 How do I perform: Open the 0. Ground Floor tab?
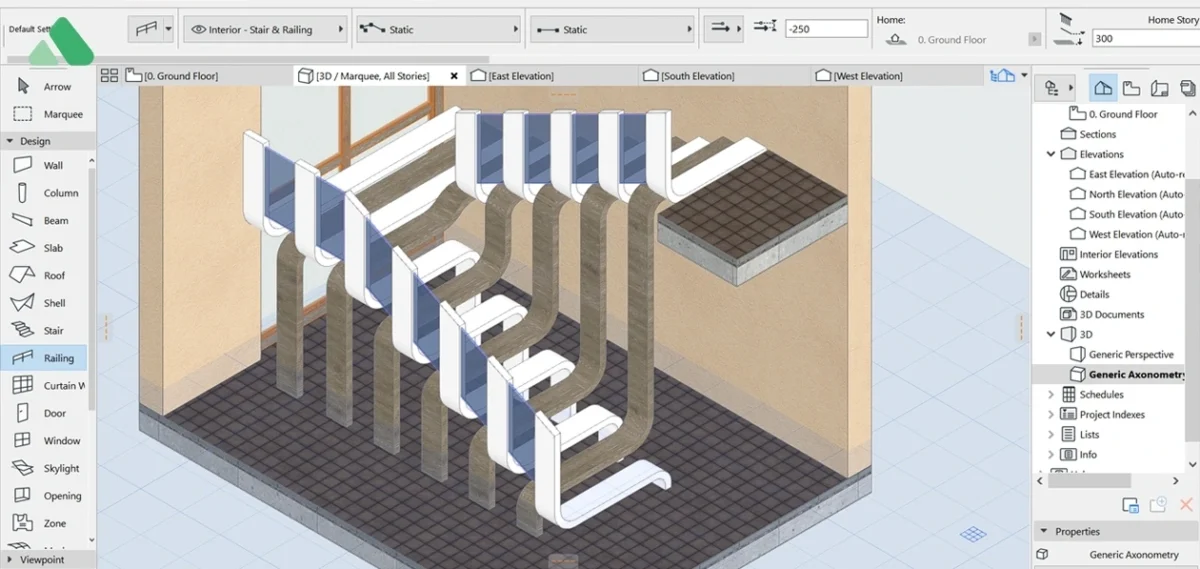(x=180, y=76)
